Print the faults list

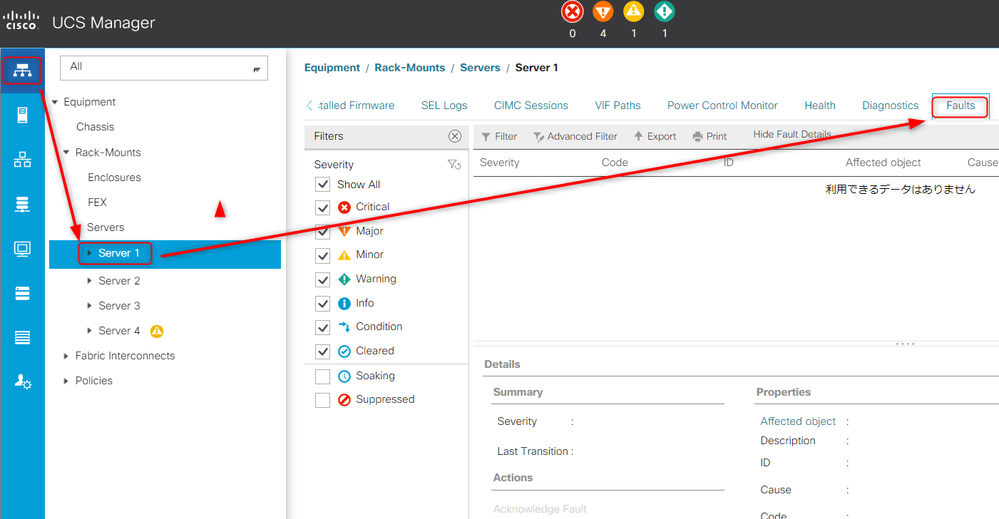point(709,136)
